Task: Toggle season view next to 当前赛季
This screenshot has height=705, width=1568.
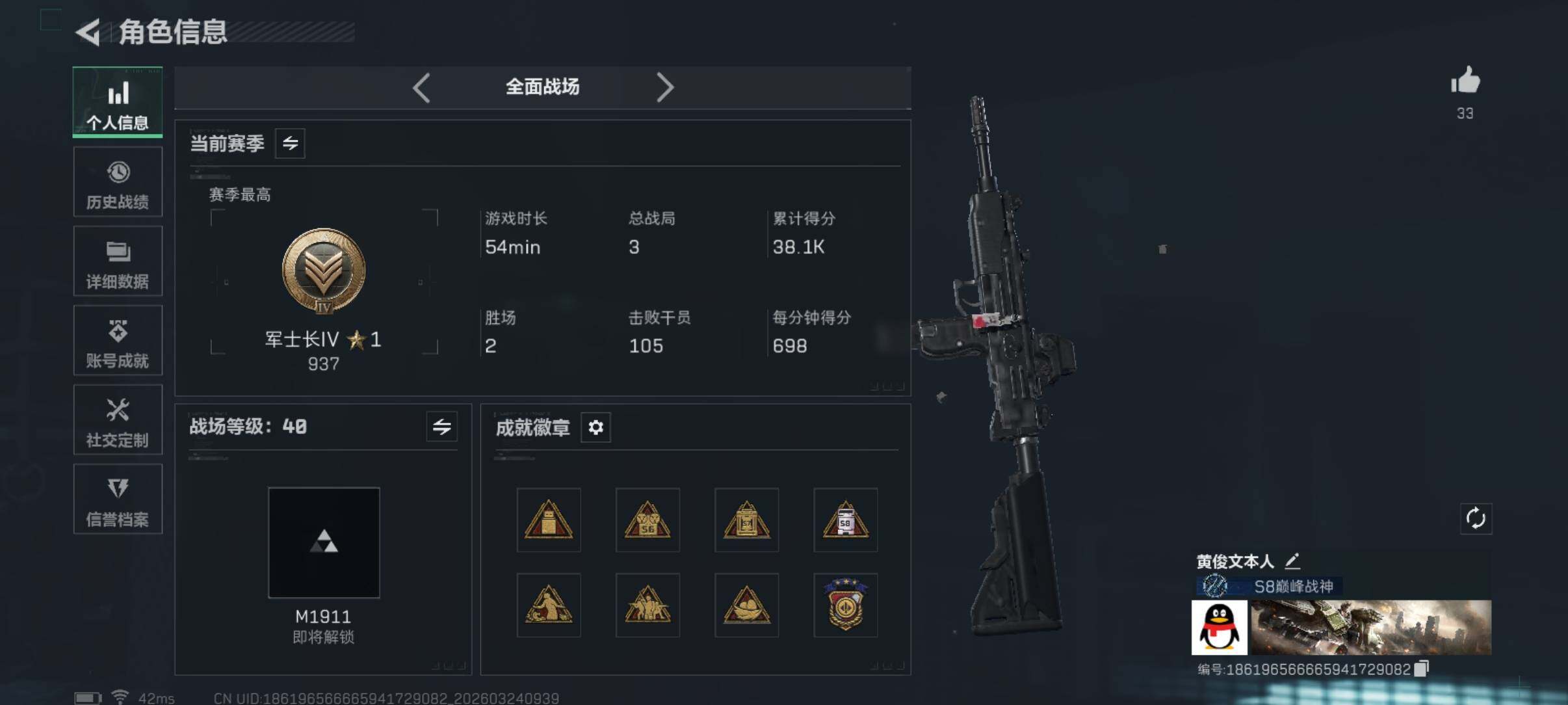Action: pyautogui.click(x=290, y=143)
